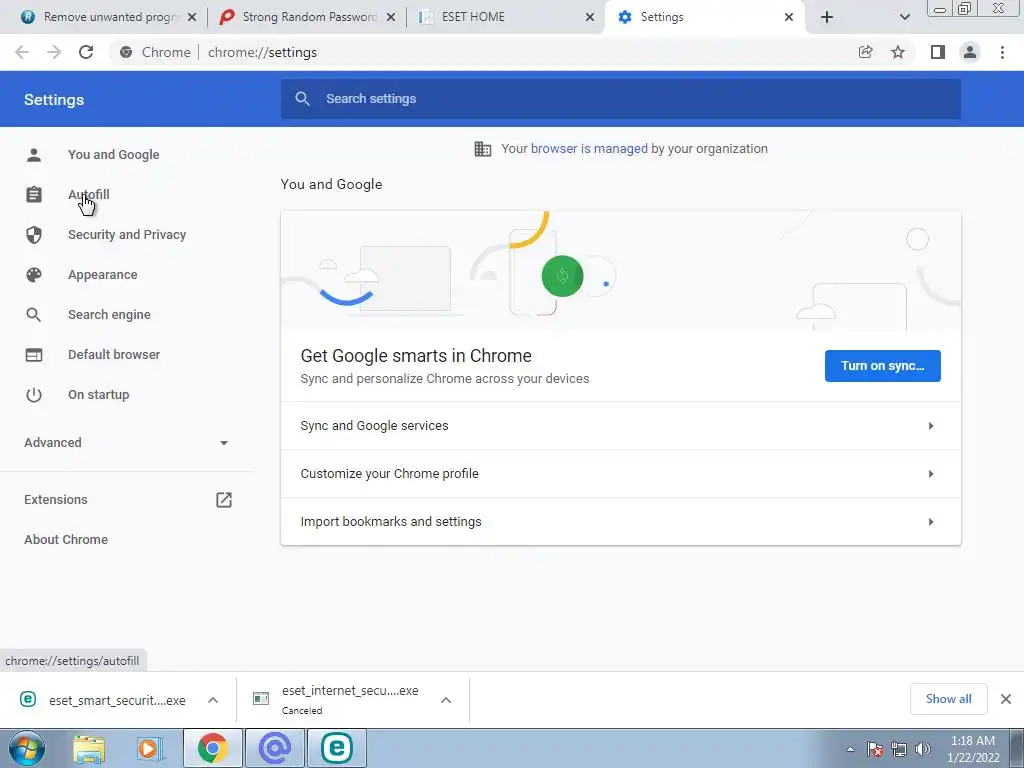Click the Action Center flag tray icon
This screenshot has height=768, width=1024.
click(874, 749)
